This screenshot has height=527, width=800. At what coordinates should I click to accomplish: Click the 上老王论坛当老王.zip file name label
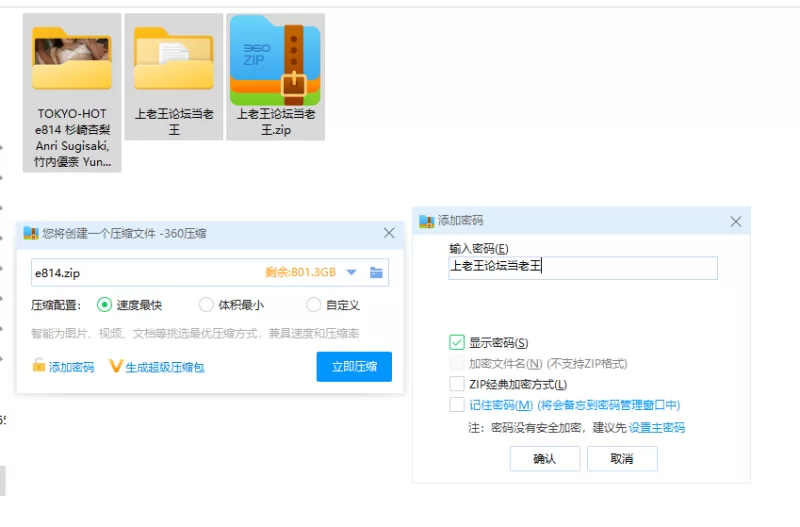coord(276,121)
